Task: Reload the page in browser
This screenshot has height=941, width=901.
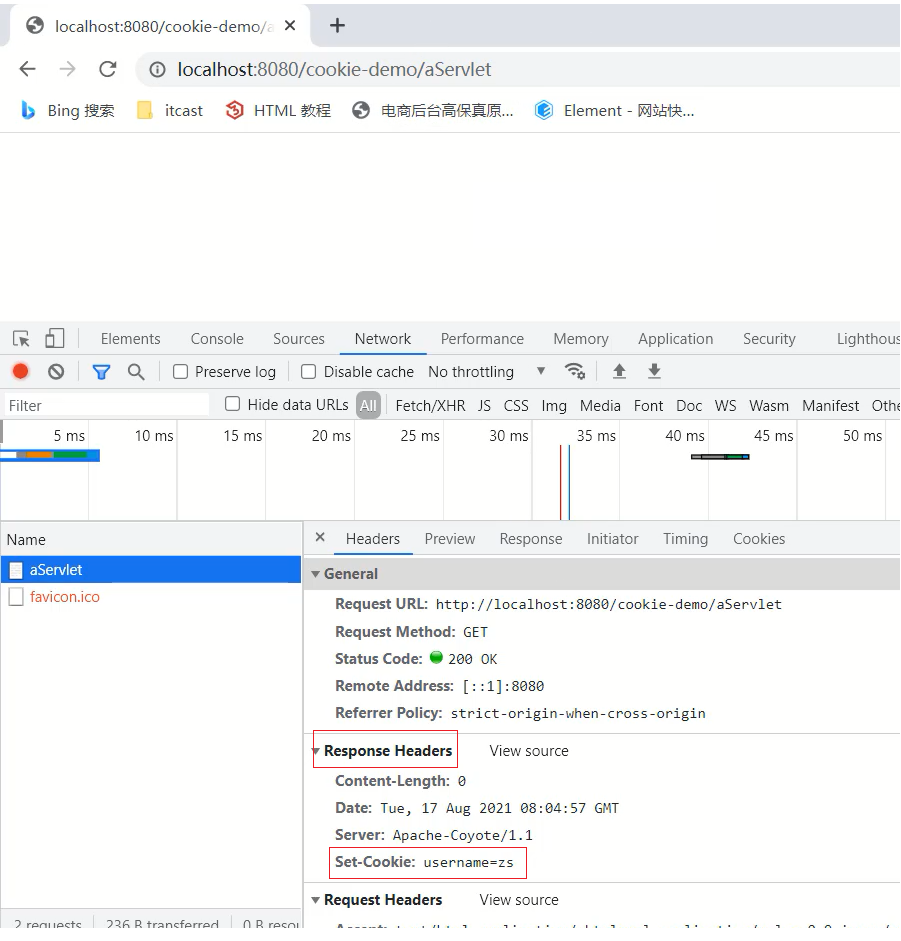Action: point(107,69)
